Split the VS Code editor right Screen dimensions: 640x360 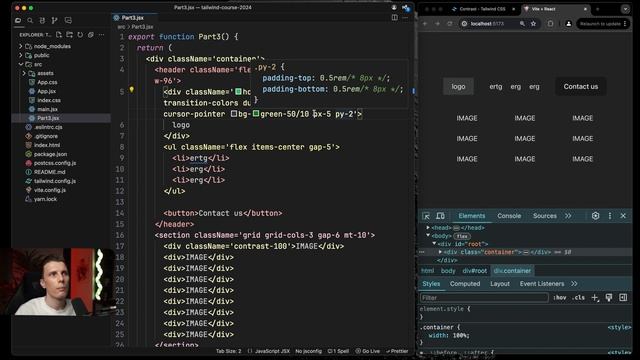click(x=395, y=18)
